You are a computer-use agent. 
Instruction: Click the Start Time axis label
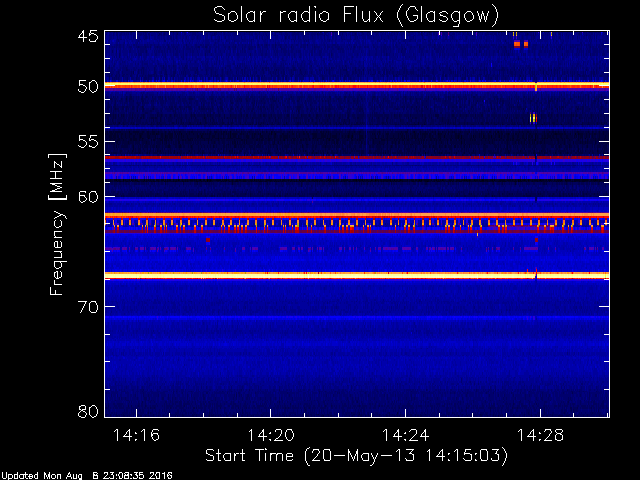(x=356, y=456)
